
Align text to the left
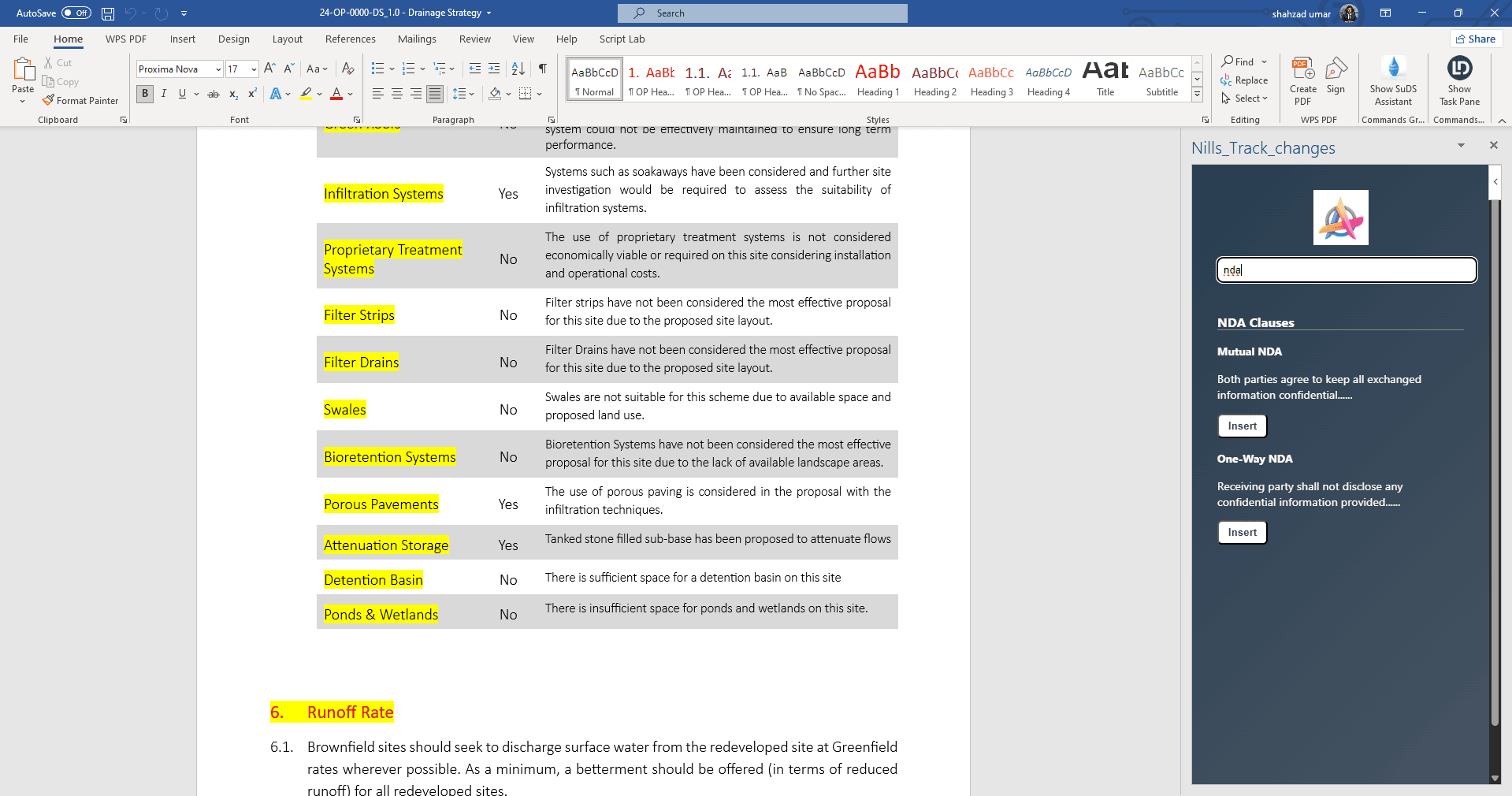pyautogui.click(x=377, y=94)
